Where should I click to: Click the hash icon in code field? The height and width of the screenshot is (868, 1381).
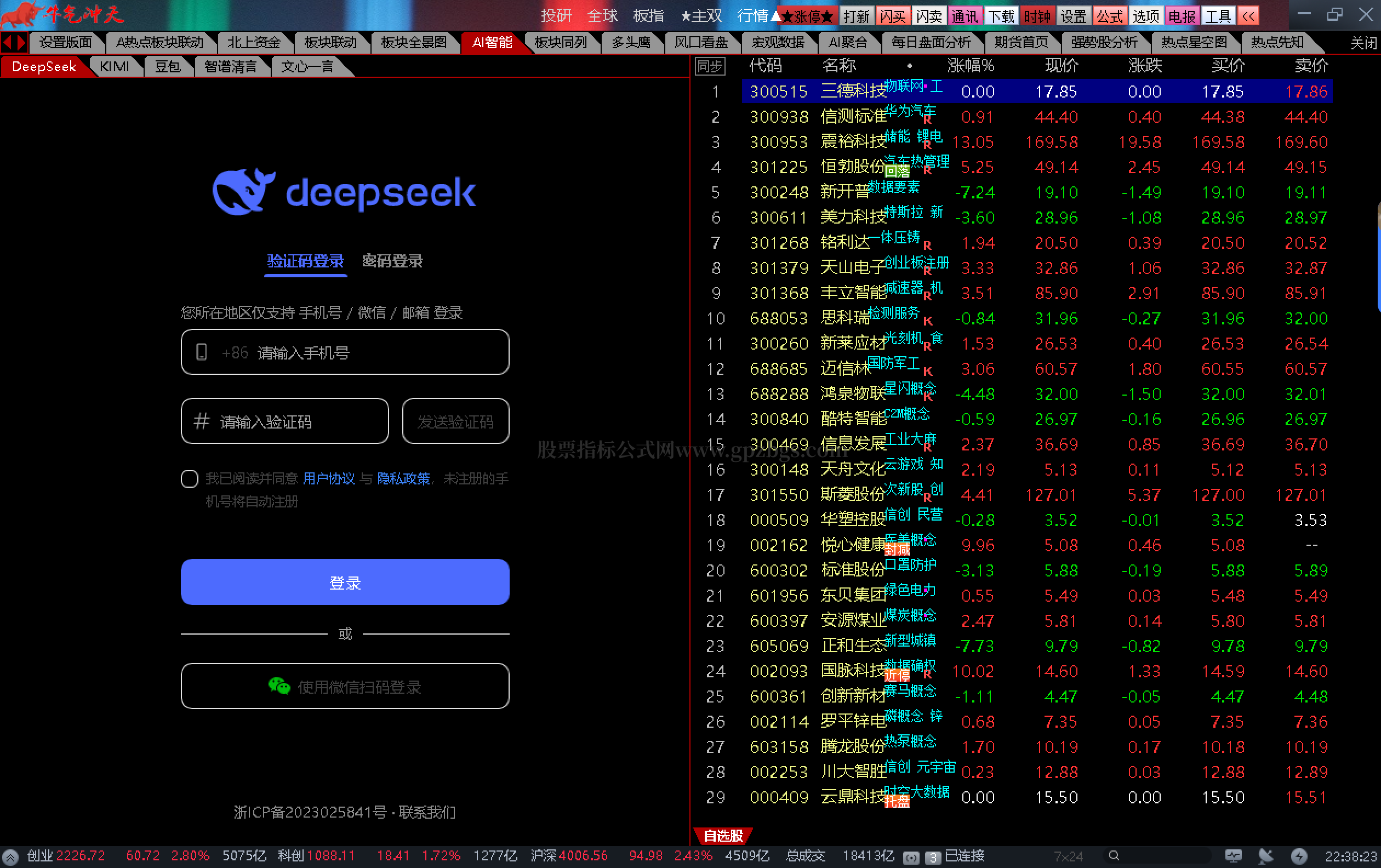point(201,421)
